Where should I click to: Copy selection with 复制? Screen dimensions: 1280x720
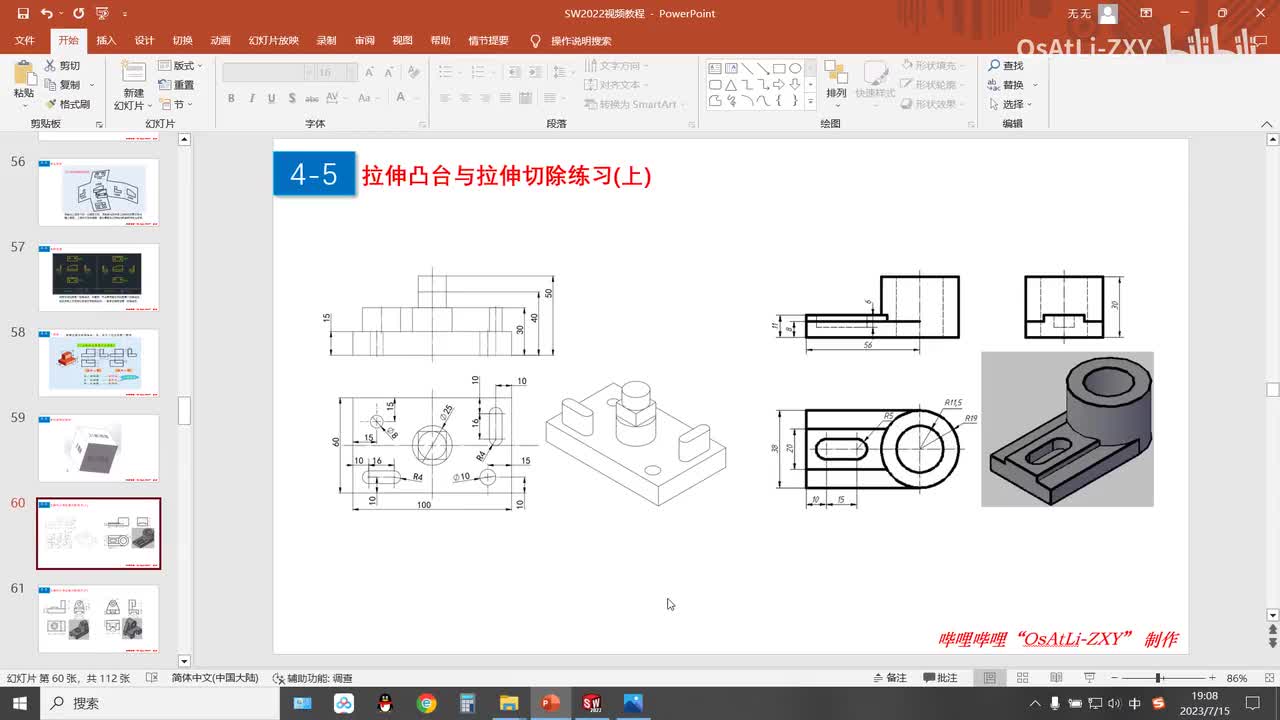click(x=64, y=85)
